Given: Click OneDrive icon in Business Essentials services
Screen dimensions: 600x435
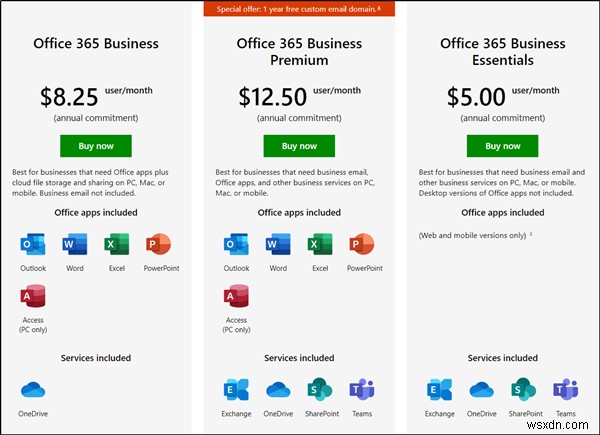Looking at the screenshot, I should tap(481, 390).
